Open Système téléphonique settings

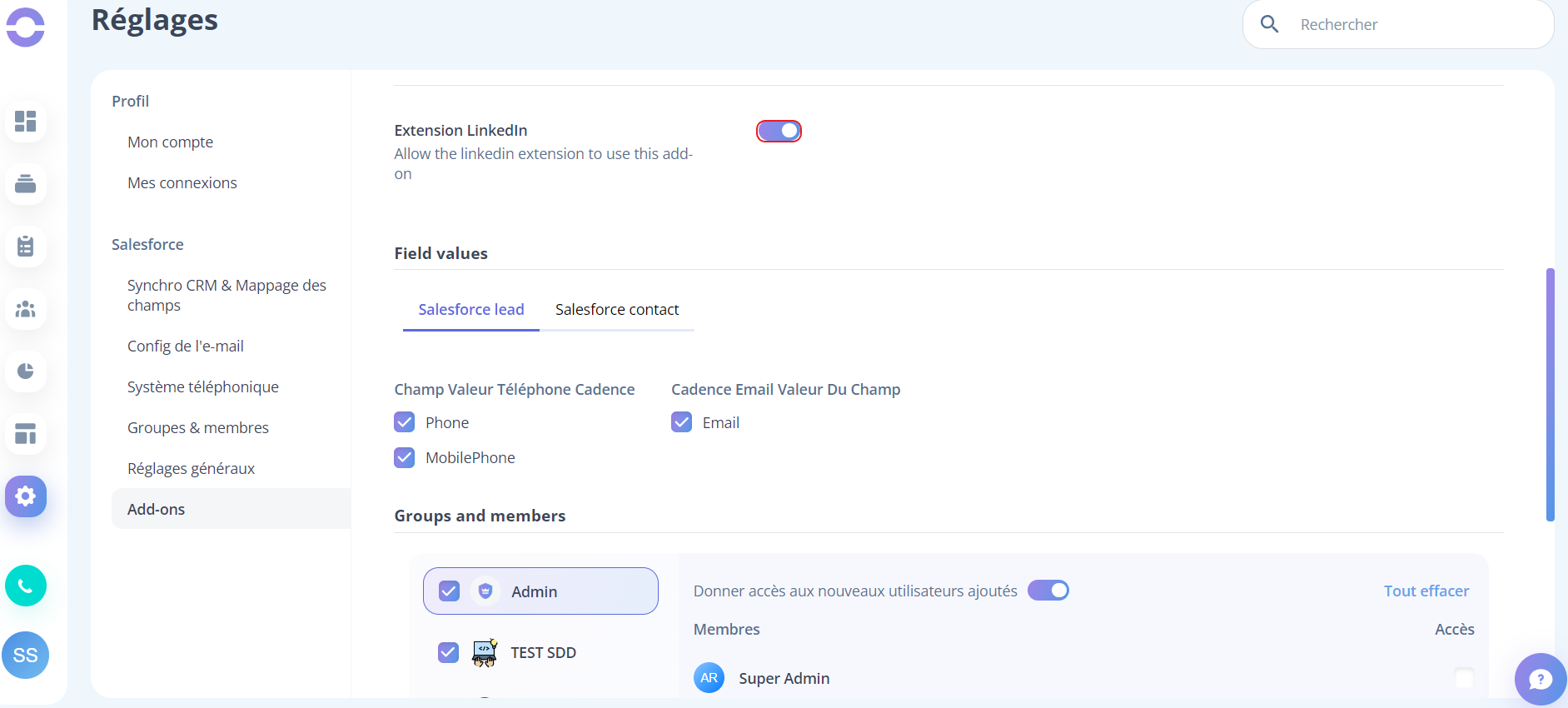point(203,387)
